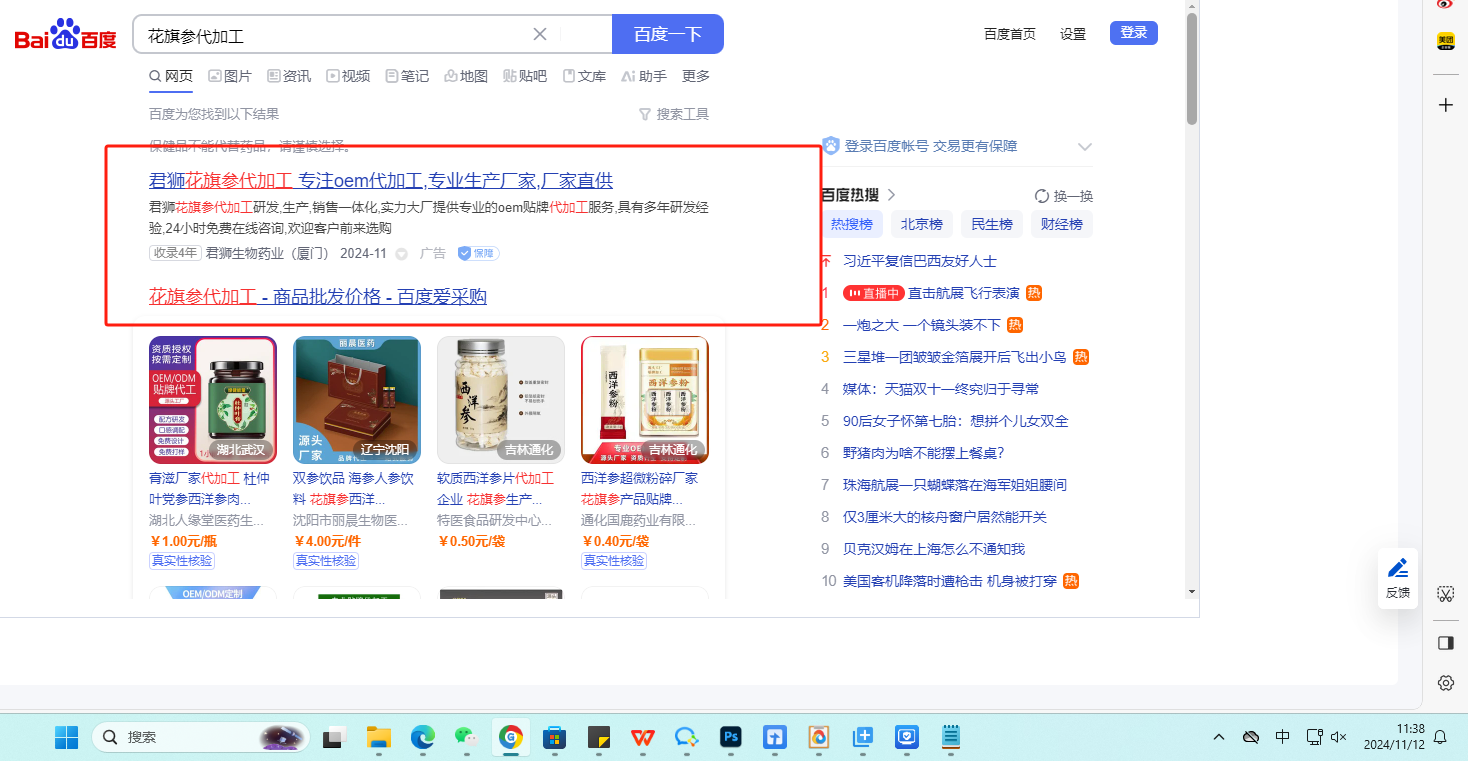This screenshot has height=761, width=1468.
Task: Open the 百度首页 link
Action: tap(1010, 34)
